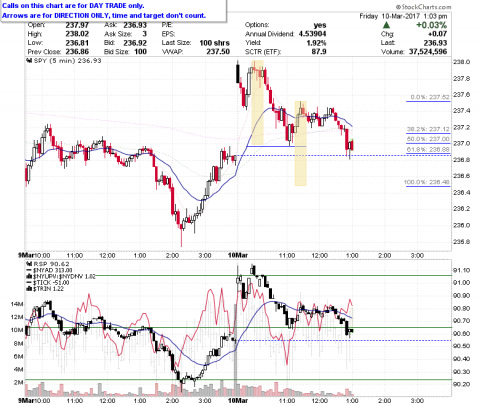
Task: Click the histogram icon next to $NYUPV:$NYDNV
Action: (x=29, y=276)
